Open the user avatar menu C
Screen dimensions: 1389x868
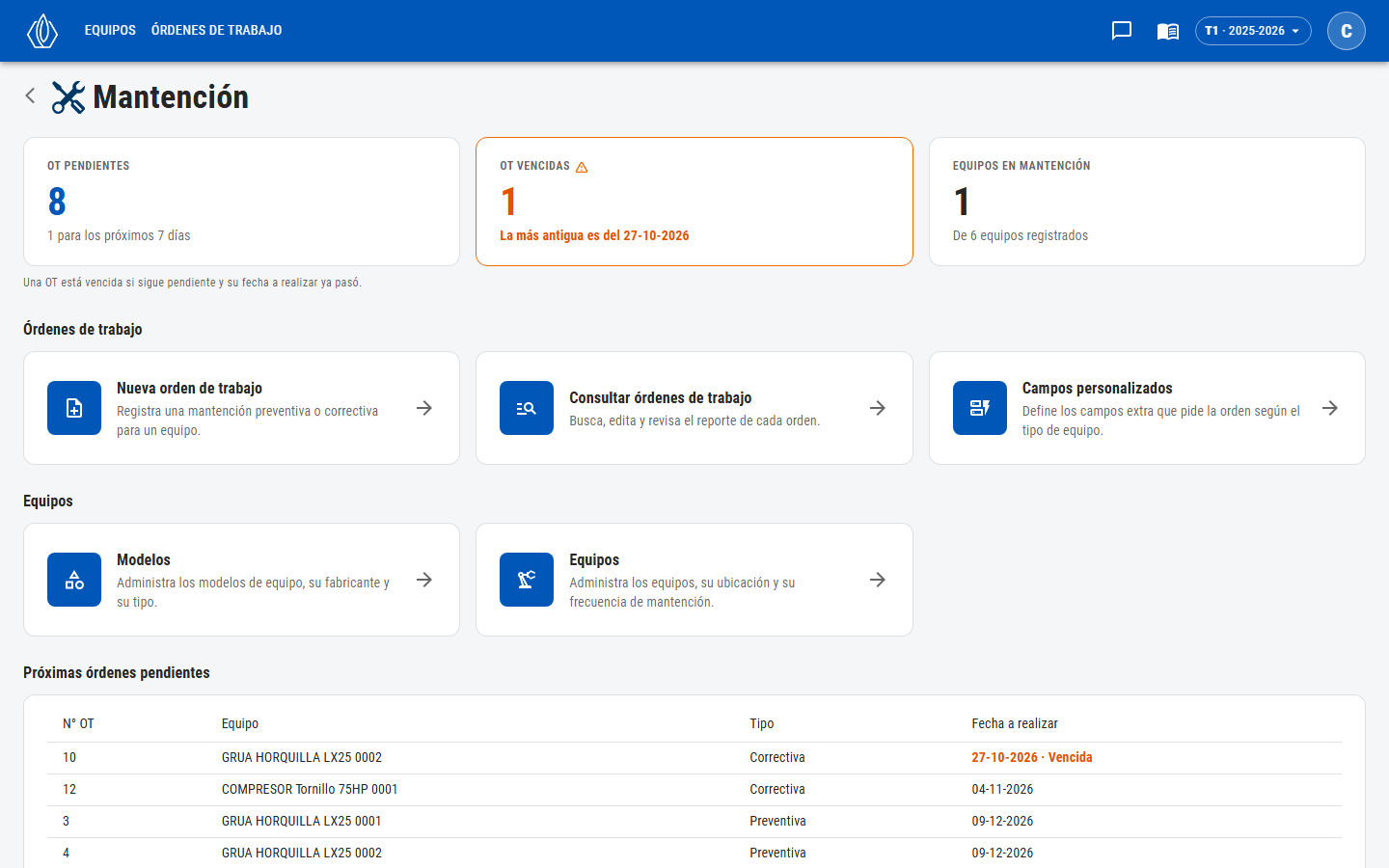point(1347,31)
